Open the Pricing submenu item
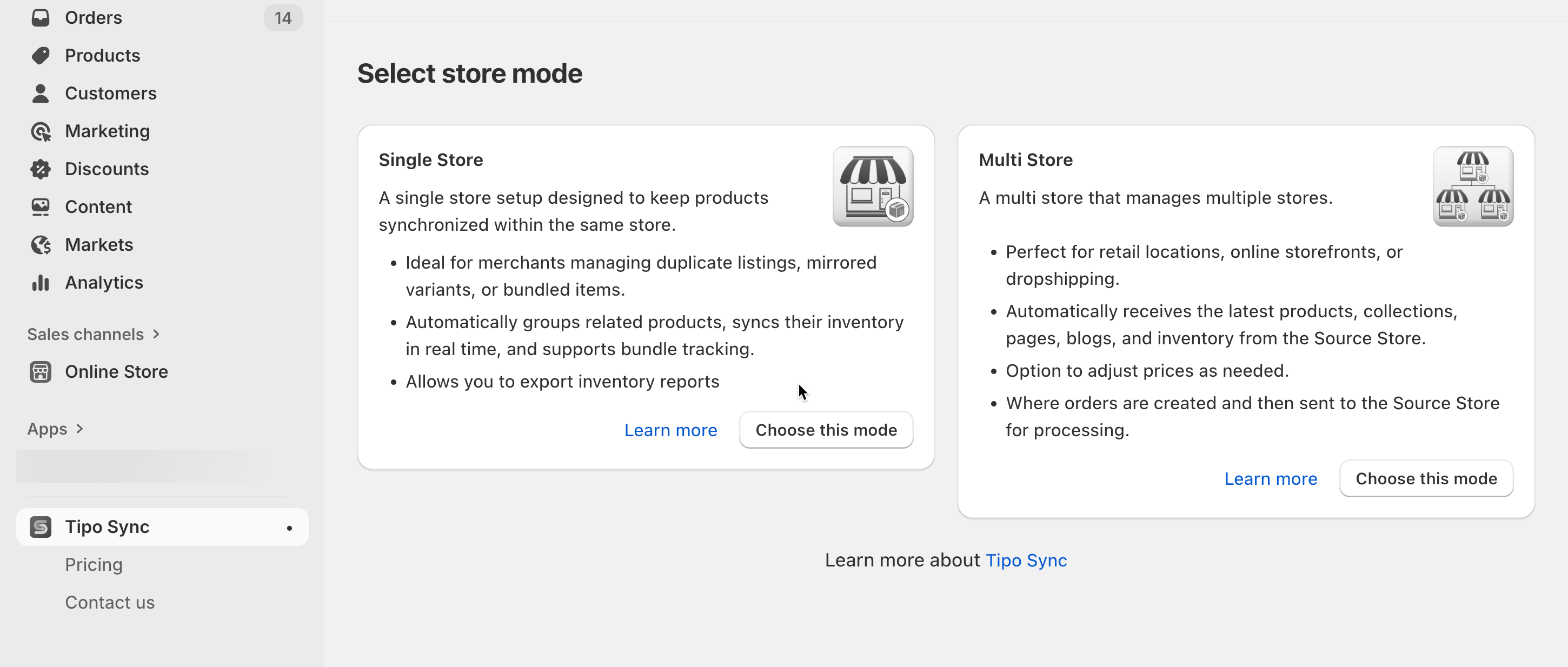The image size is (1568, 667). [94, 565]
